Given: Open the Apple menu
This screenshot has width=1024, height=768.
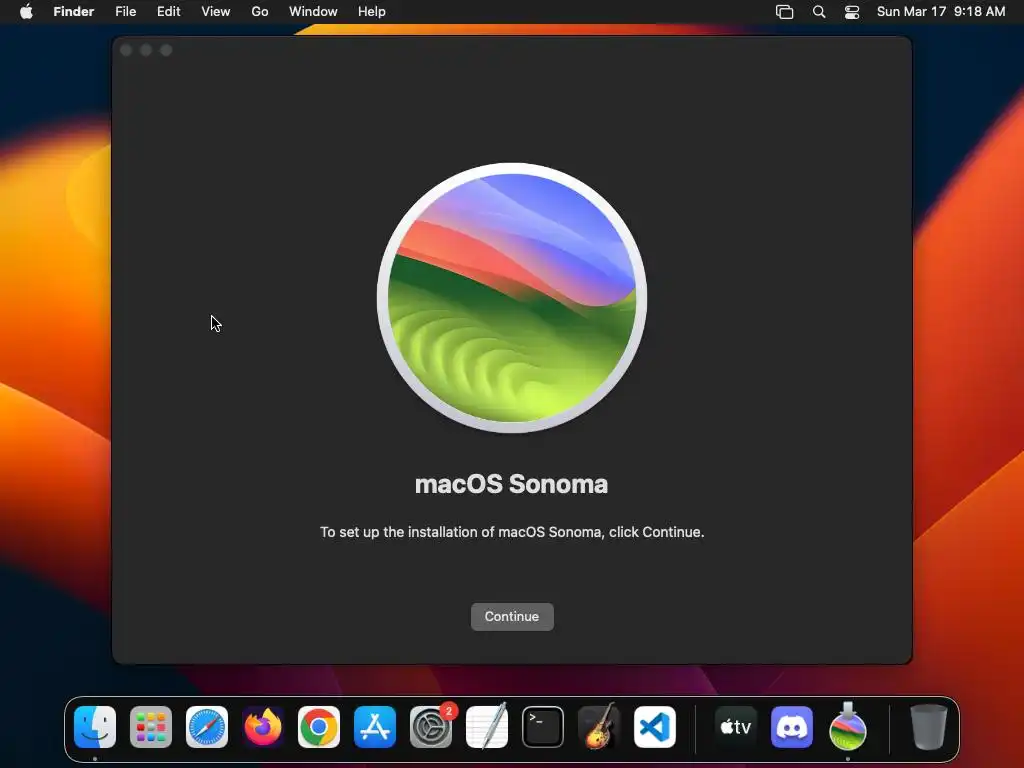Looking at the screenshot, I should click(26, 12).
